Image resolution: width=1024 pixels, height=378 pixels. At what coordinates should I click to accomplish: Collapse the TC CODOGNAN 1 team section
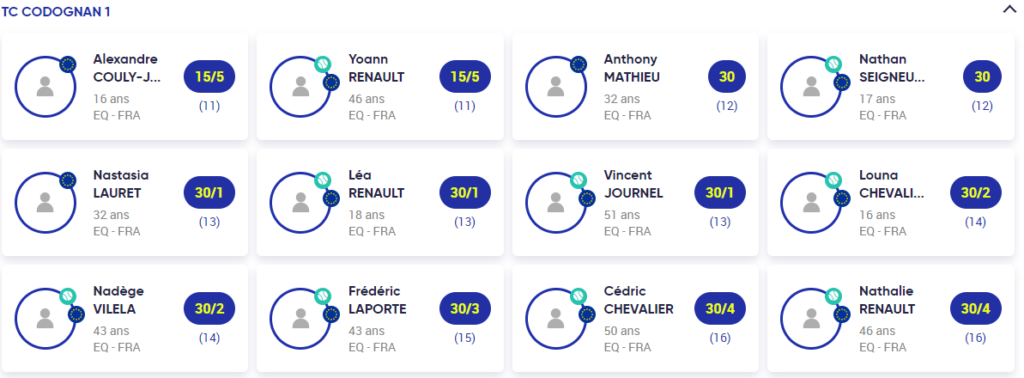coord(1009,9)
